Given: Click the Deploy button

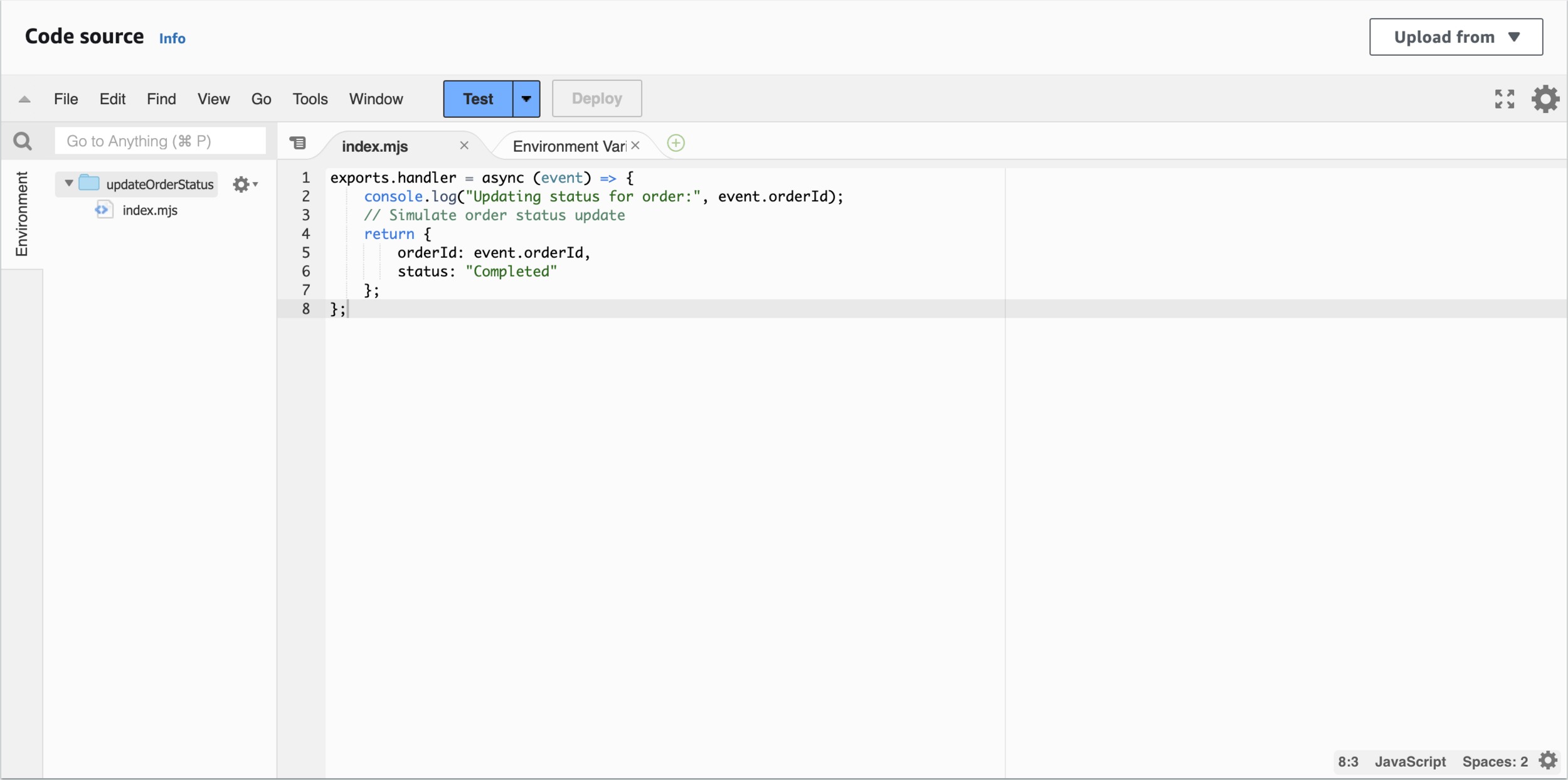Looking at the screenshot, I should [596, 99].
